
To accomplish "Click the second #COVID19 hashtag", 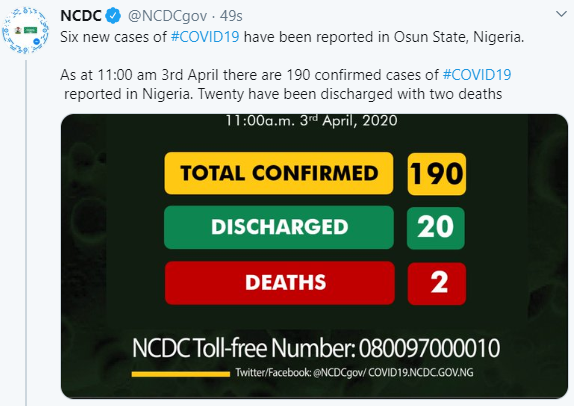I will tap(477, 75).
